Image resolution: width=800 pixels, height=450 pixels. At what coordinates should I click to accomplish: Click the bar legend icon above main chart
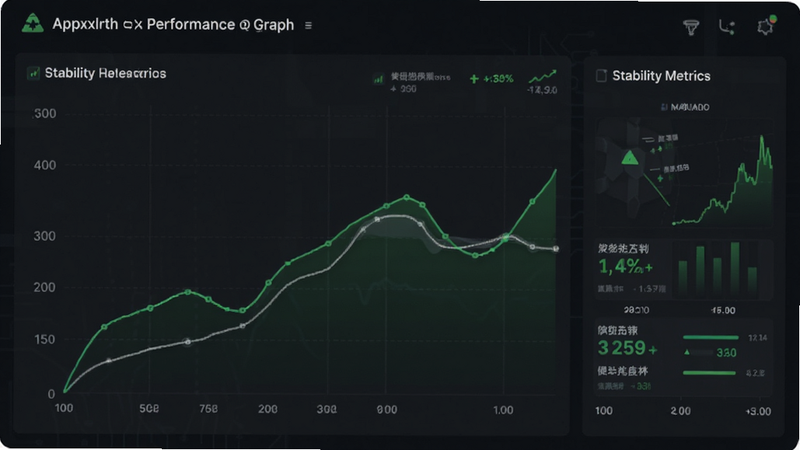point(378,79)
